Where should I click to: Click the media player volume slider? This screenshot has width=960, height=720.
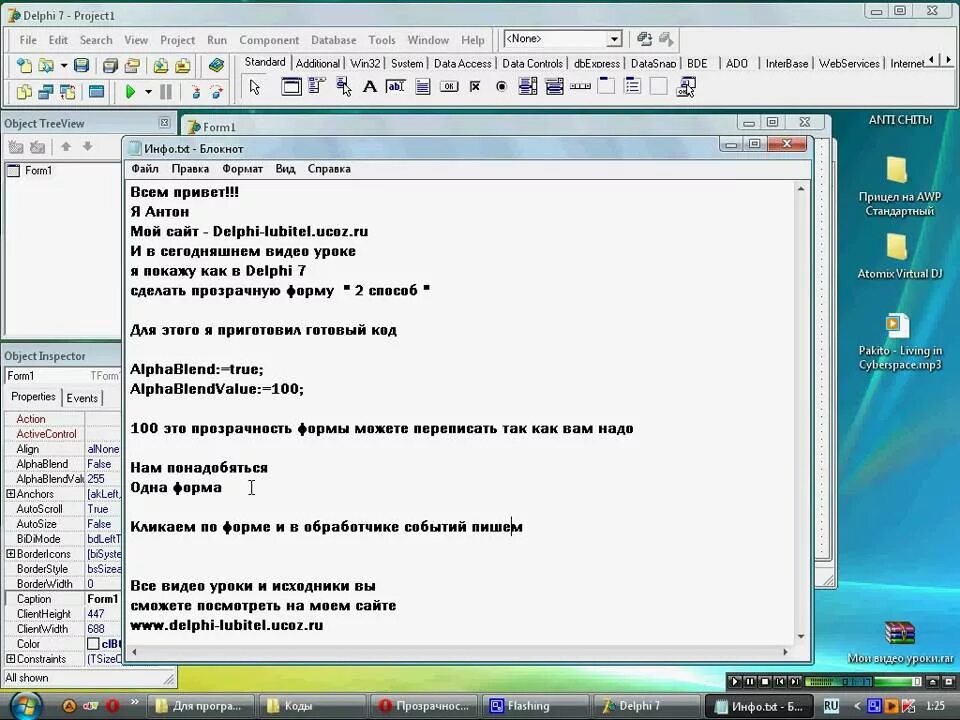[898, 681]
